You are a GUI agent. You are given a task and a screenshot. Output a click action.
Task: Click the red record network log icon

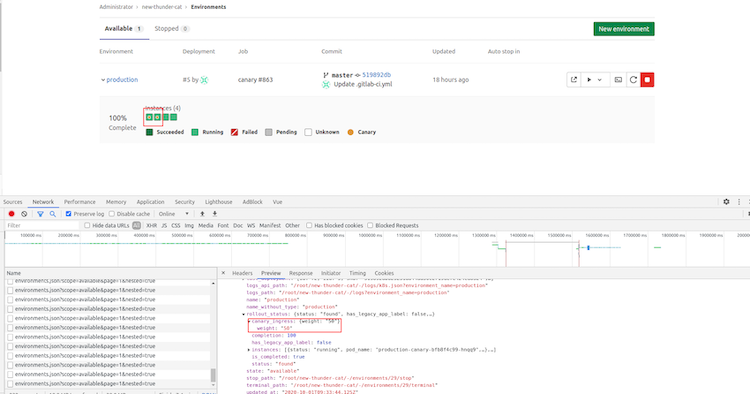pos(11,214)
